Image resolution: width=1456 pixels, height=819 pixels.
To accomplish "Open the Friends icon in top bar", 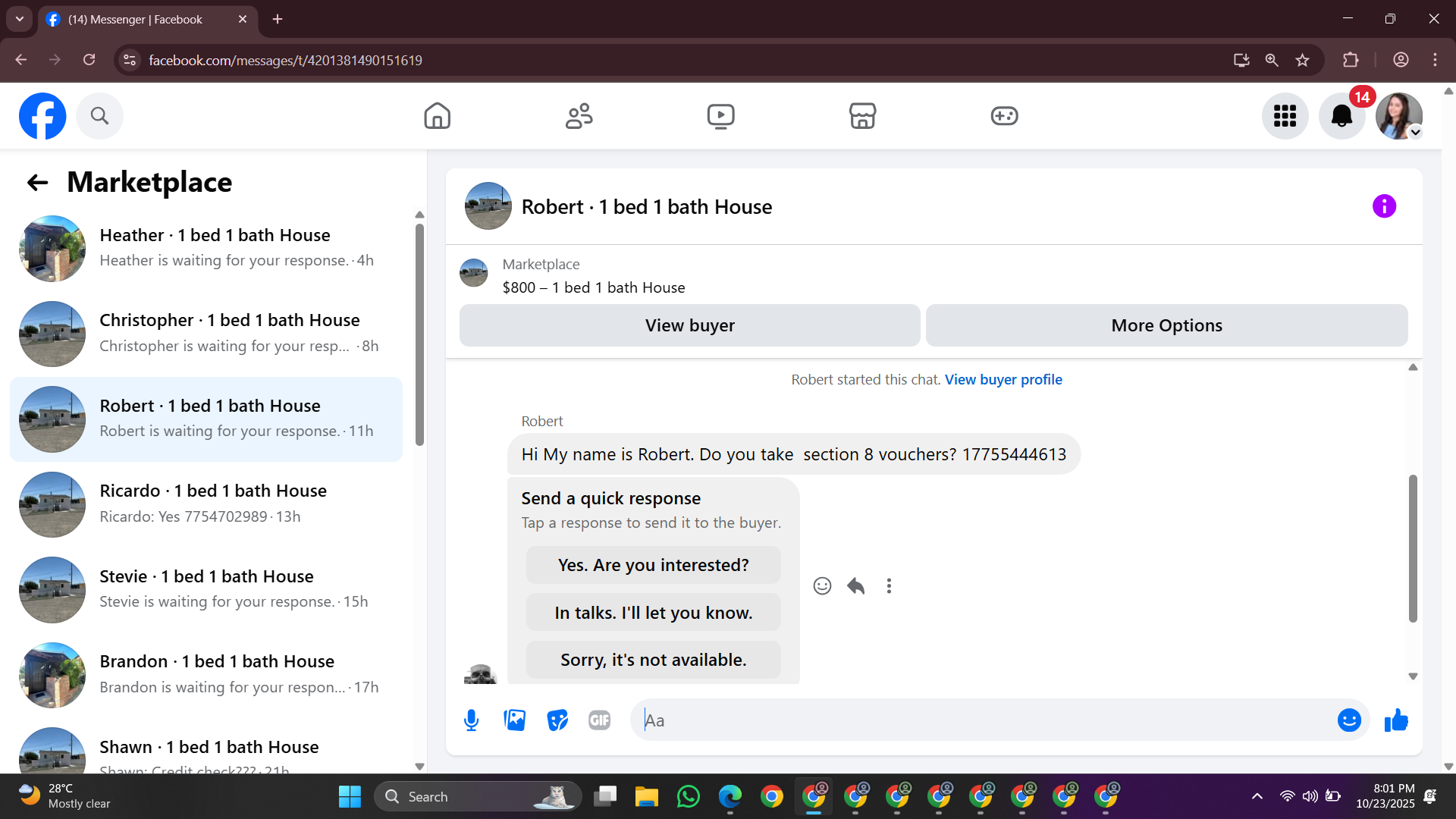I will 579,116.
